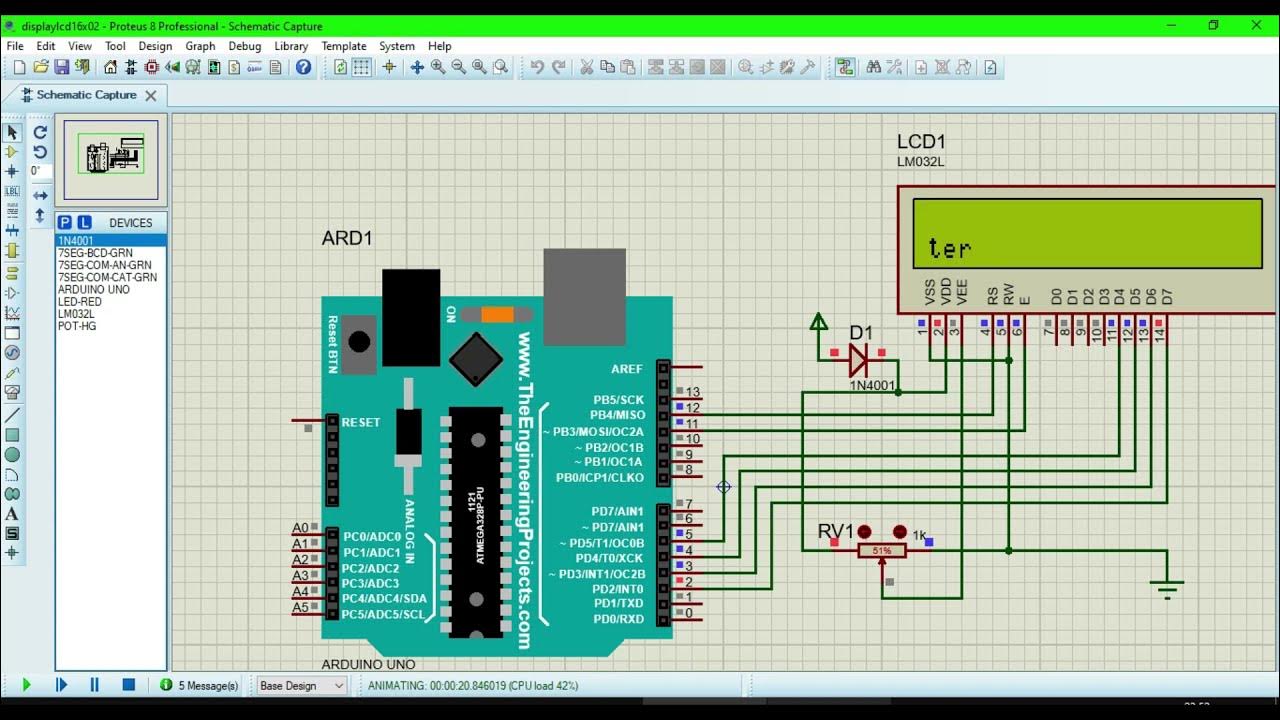
Task: Open the Design menu
Action: point(155,46)
